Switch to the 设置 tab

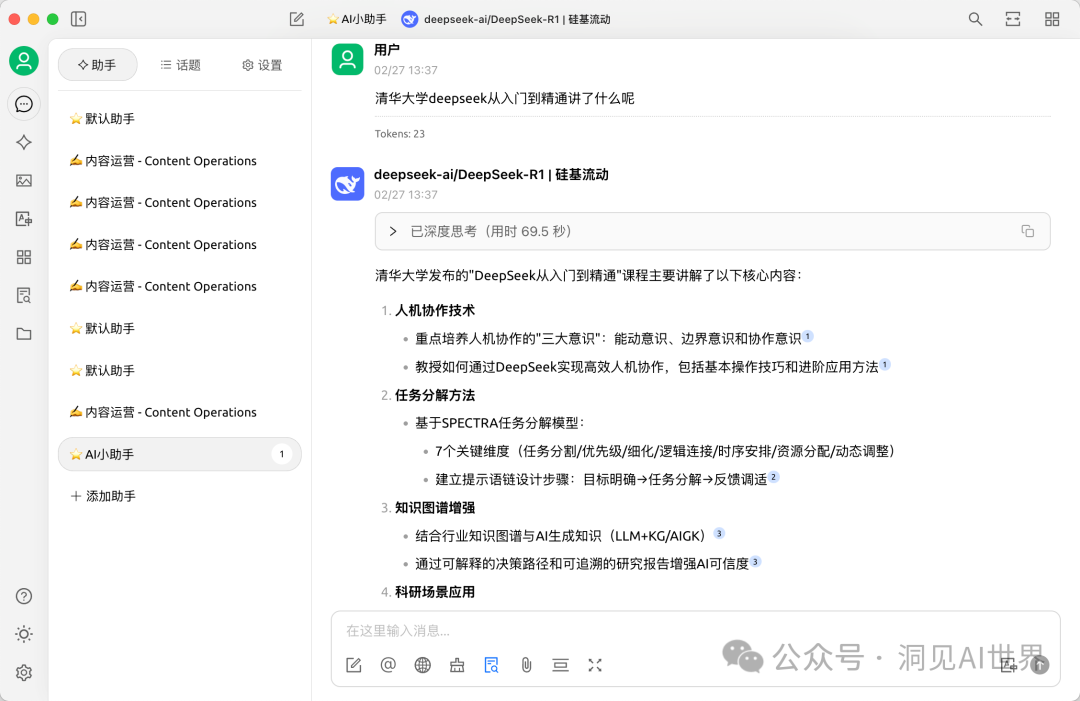pyautogui.click(x=262, y=65)
